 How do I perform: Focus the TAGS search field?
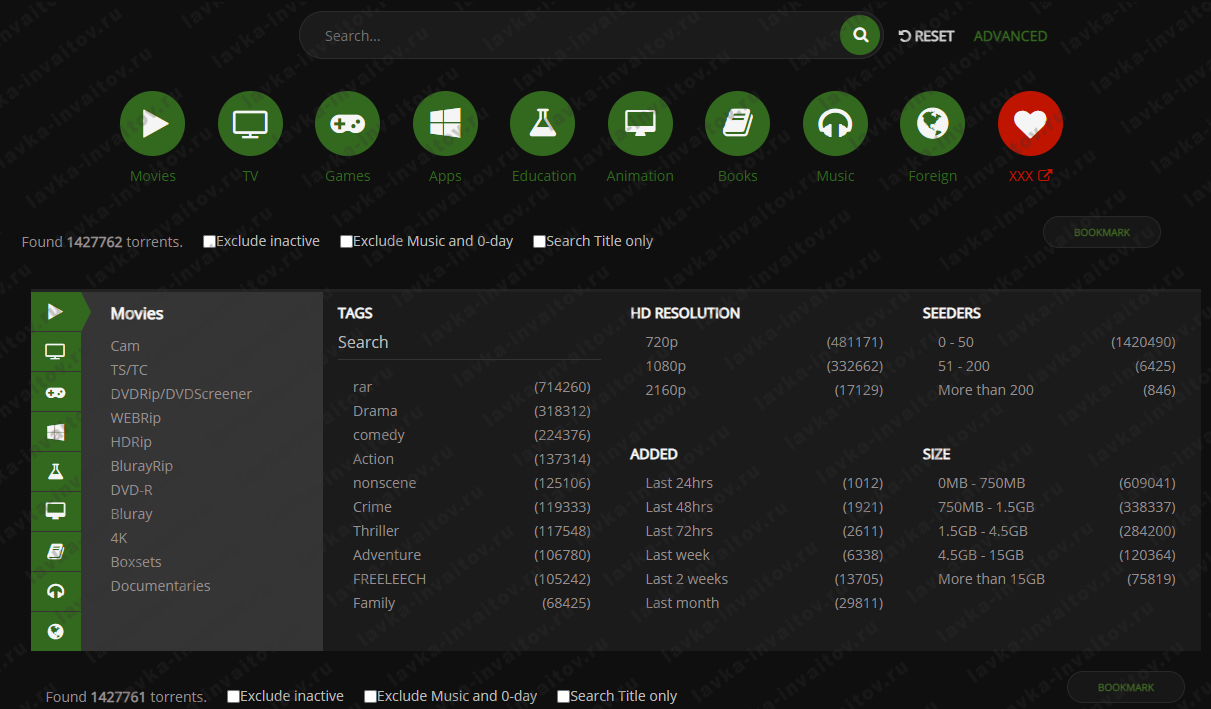click(469, 342)
